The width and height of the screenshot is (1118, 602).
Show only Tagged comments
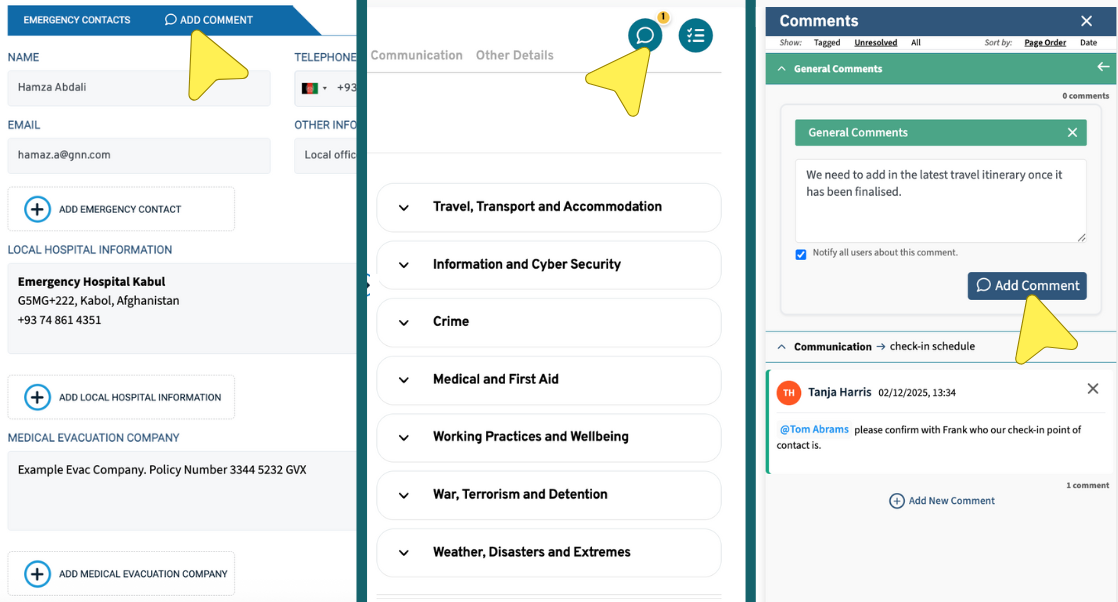click(826, 43)
